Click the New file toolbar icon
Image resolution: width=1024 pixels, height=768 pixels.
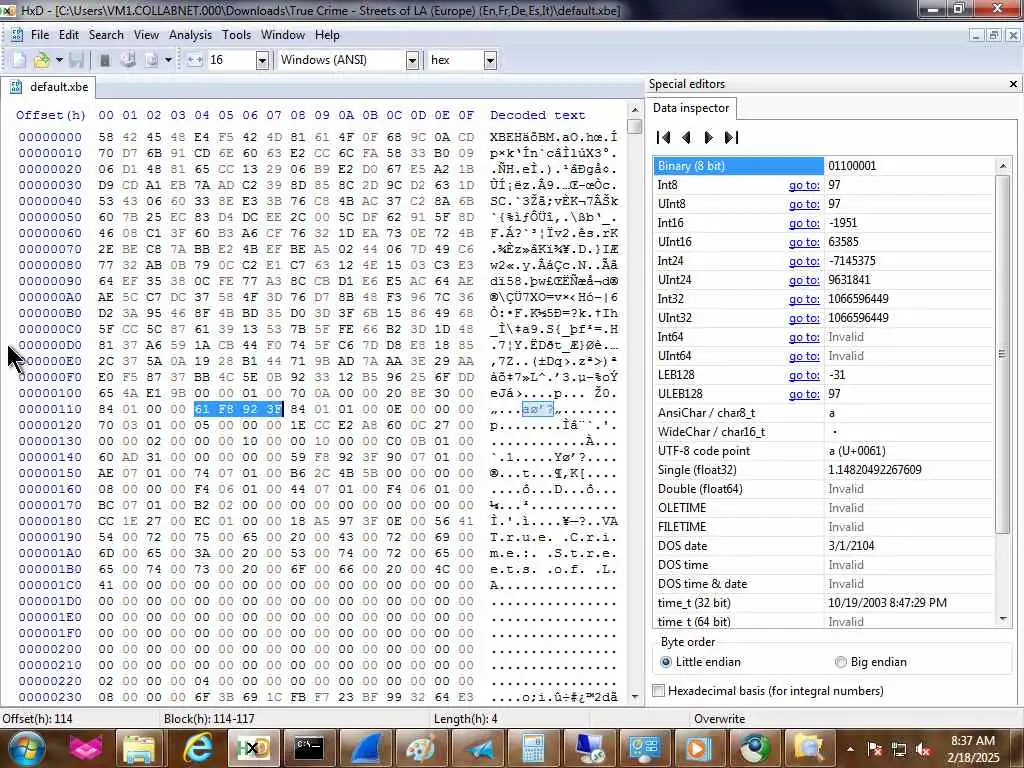(x=19, y=60)
